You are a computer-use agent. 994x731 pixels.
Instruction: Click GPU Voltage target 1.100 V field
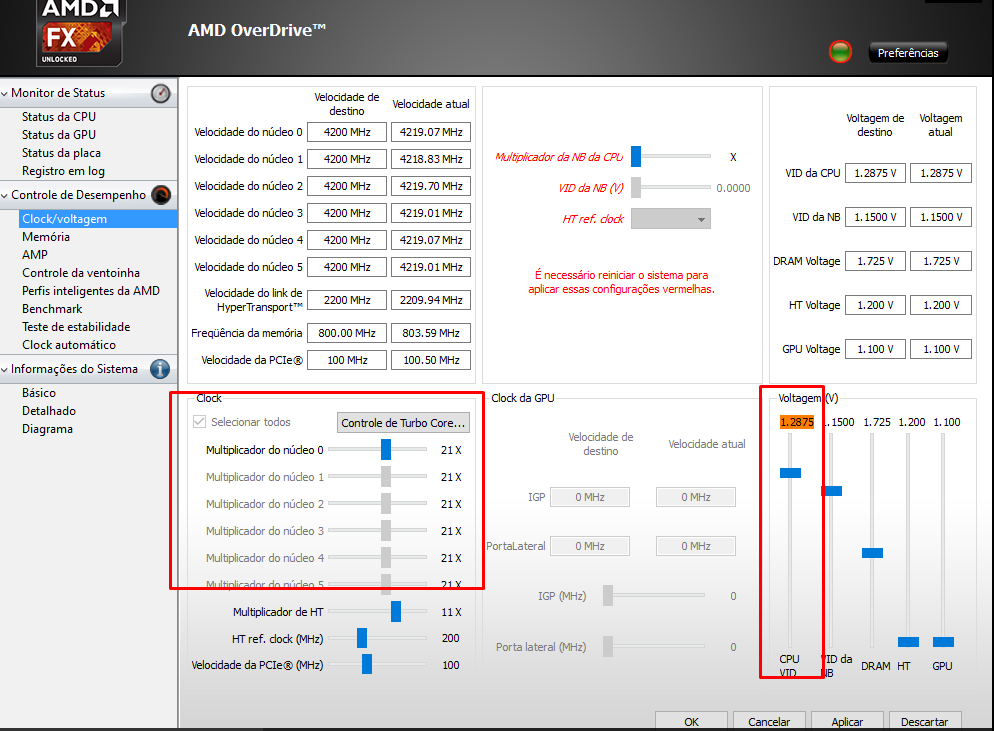pyautogui.click(x=875, y=349)
